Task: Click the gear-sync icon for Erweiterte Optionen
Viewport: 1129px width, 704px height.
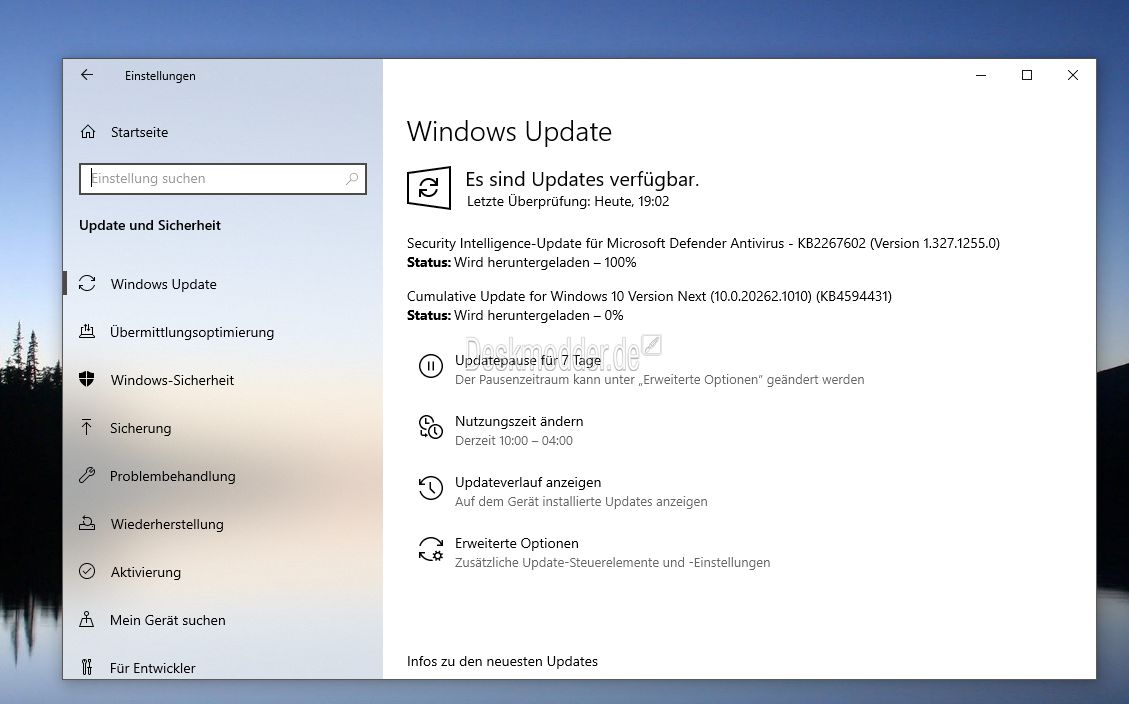Action: point(431,549)
